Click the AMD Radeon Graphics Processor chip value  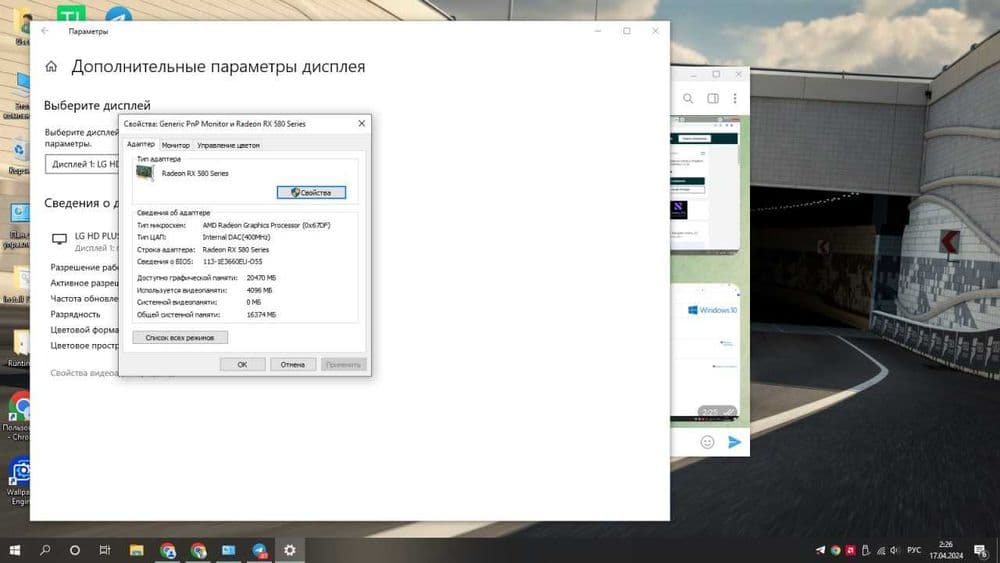click(x=266, y=225)
